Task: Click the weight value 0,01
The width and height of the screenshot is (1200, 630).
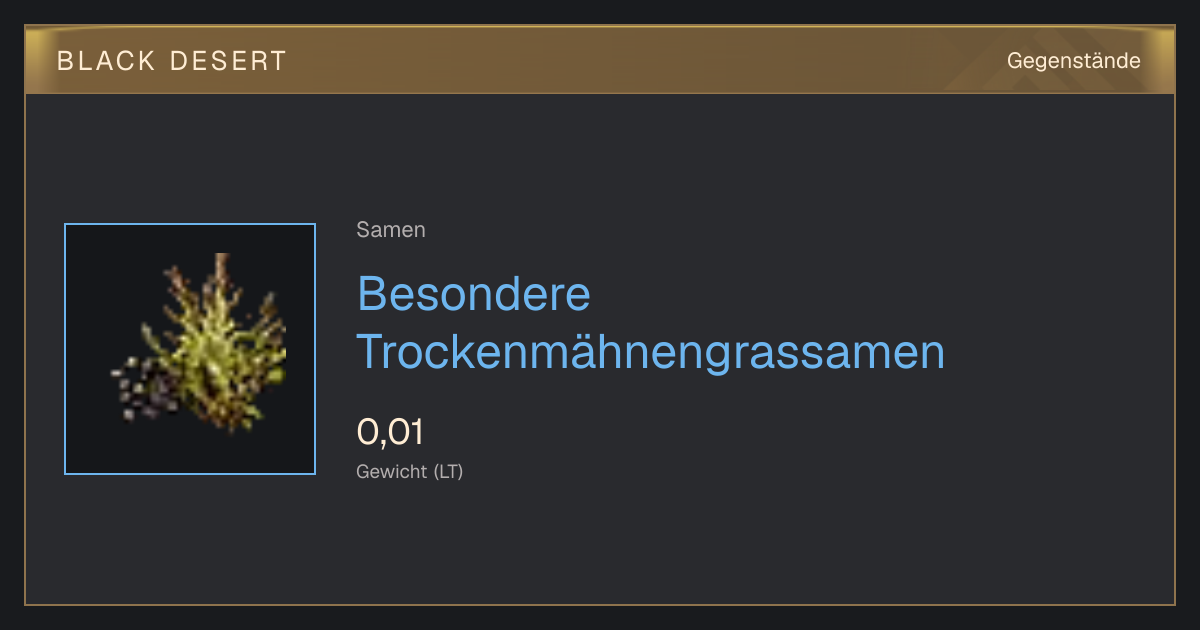Action: click(390, 432)
